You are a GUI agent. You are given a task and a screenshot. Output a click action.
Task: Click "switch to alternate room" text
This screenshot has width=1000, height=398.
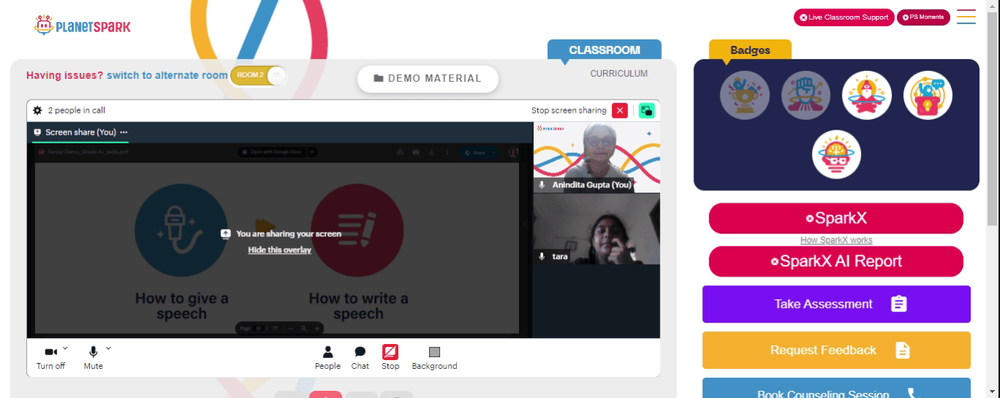[167, 75]
